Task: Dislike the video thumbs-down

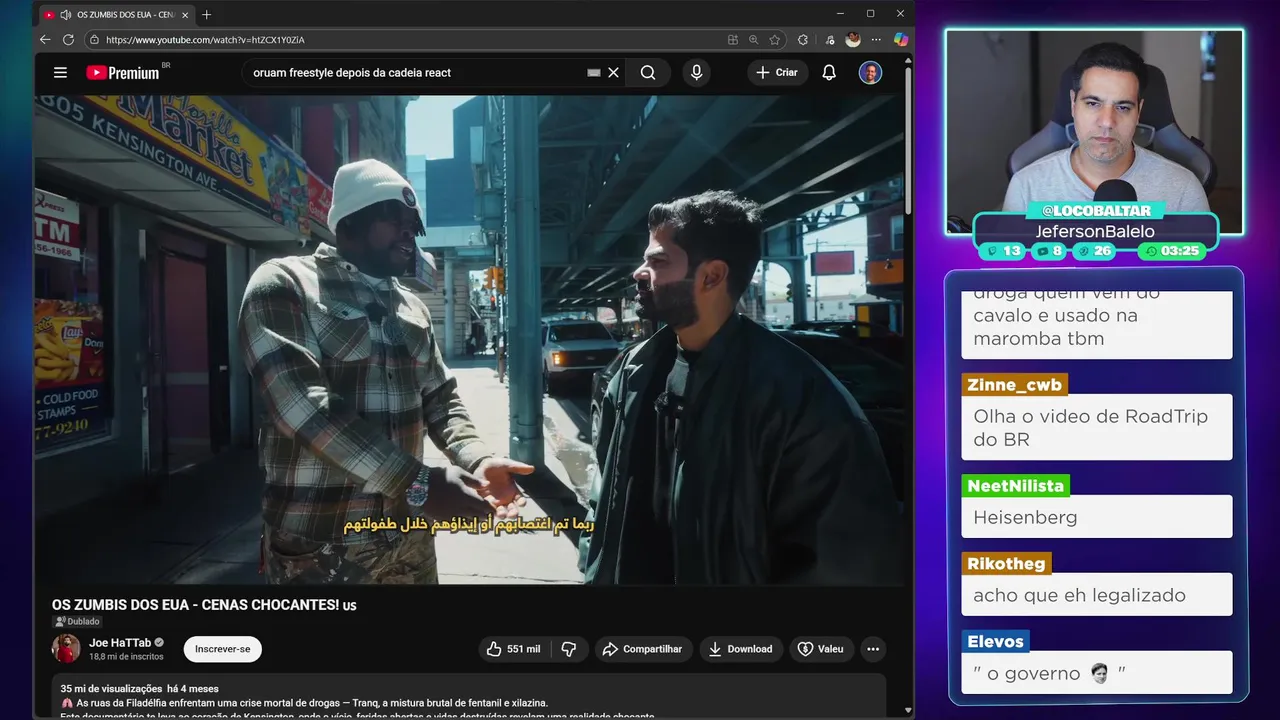Action: point(569,649)
